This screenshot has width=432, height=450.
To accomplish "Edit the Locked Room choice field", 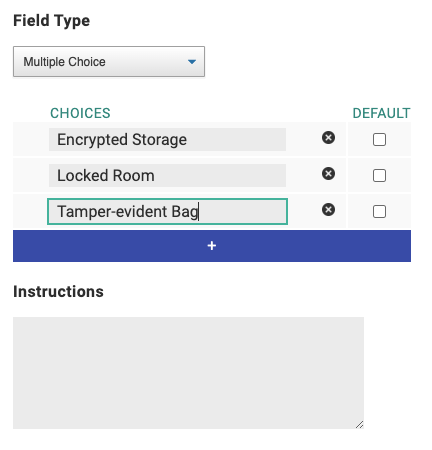I will (x=167, y=175).
